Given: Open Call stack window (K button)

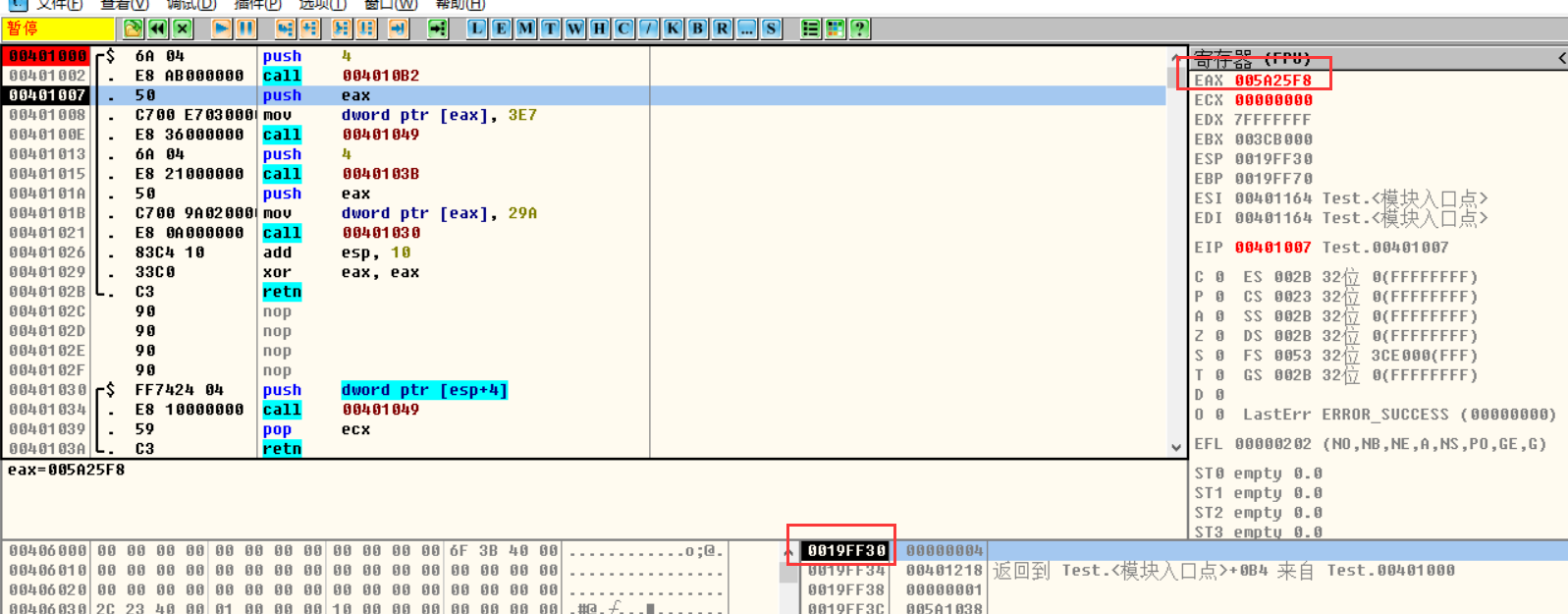Looking at the screenshot, I should pyautogui.click(x=674, y=28).
